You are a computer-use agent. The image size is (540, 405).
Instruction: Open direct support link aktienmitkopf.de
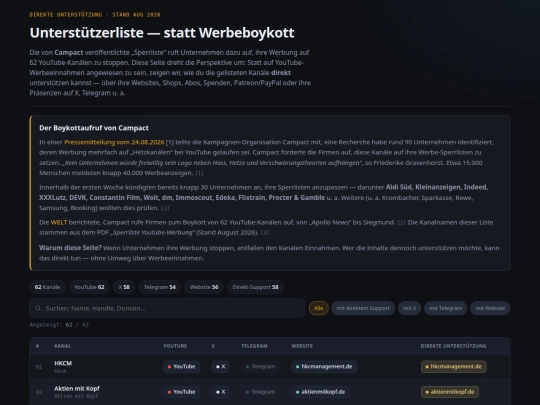tap(450, 392)
